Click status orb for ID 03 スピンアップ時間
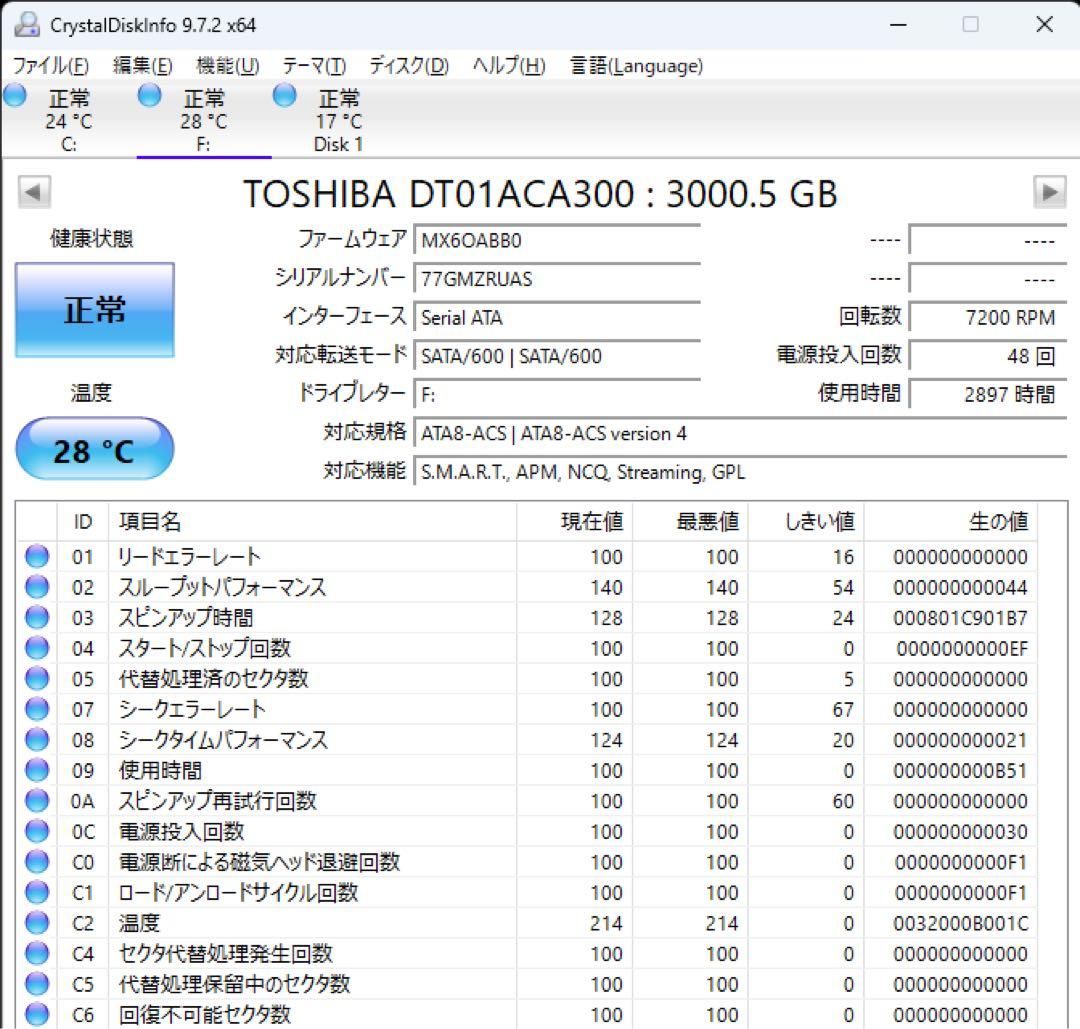Image resolution: width=1080 pixels, height=1029 pixels. tap(37, 617)
